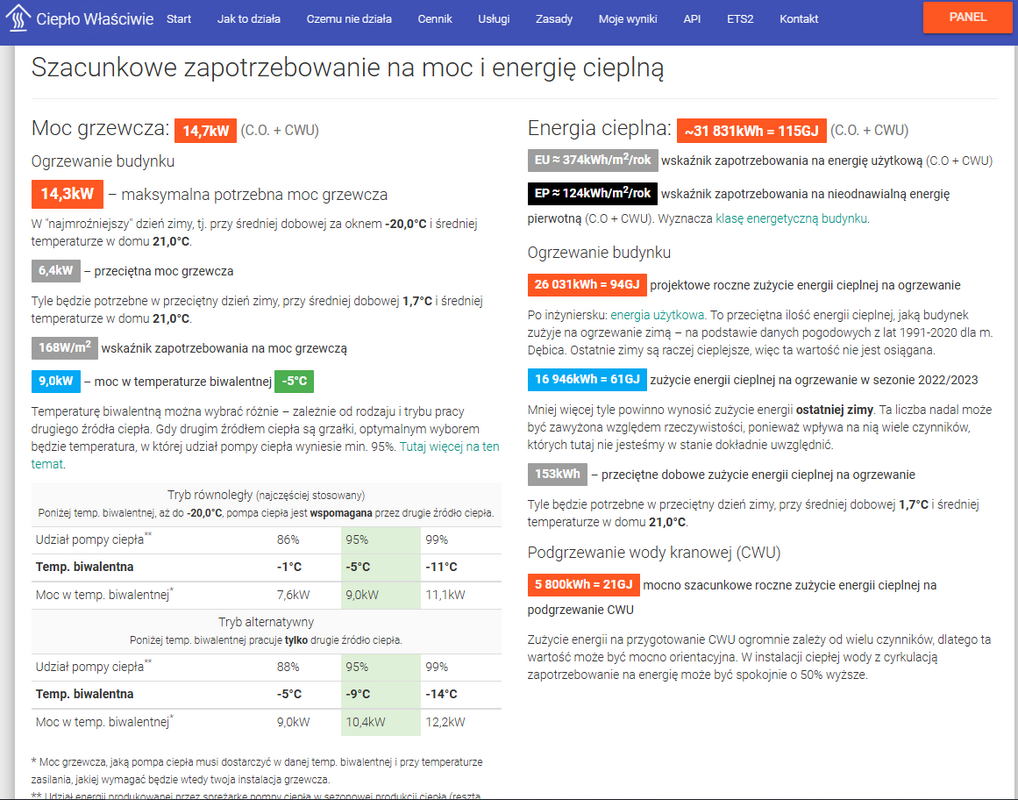Click the 14,7kW heating power badge
The image size is (1018, 800).
click(x=205, y=130)
